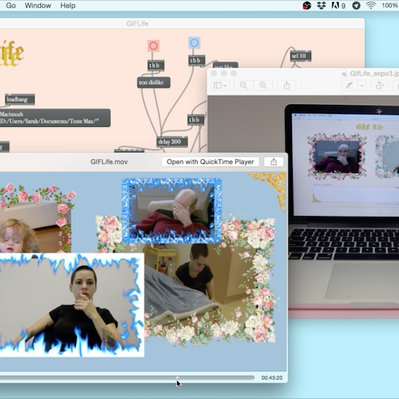Open the Dropbox menu bar icon
This screenshot has width=399, height=399.
tap(321, 5)
